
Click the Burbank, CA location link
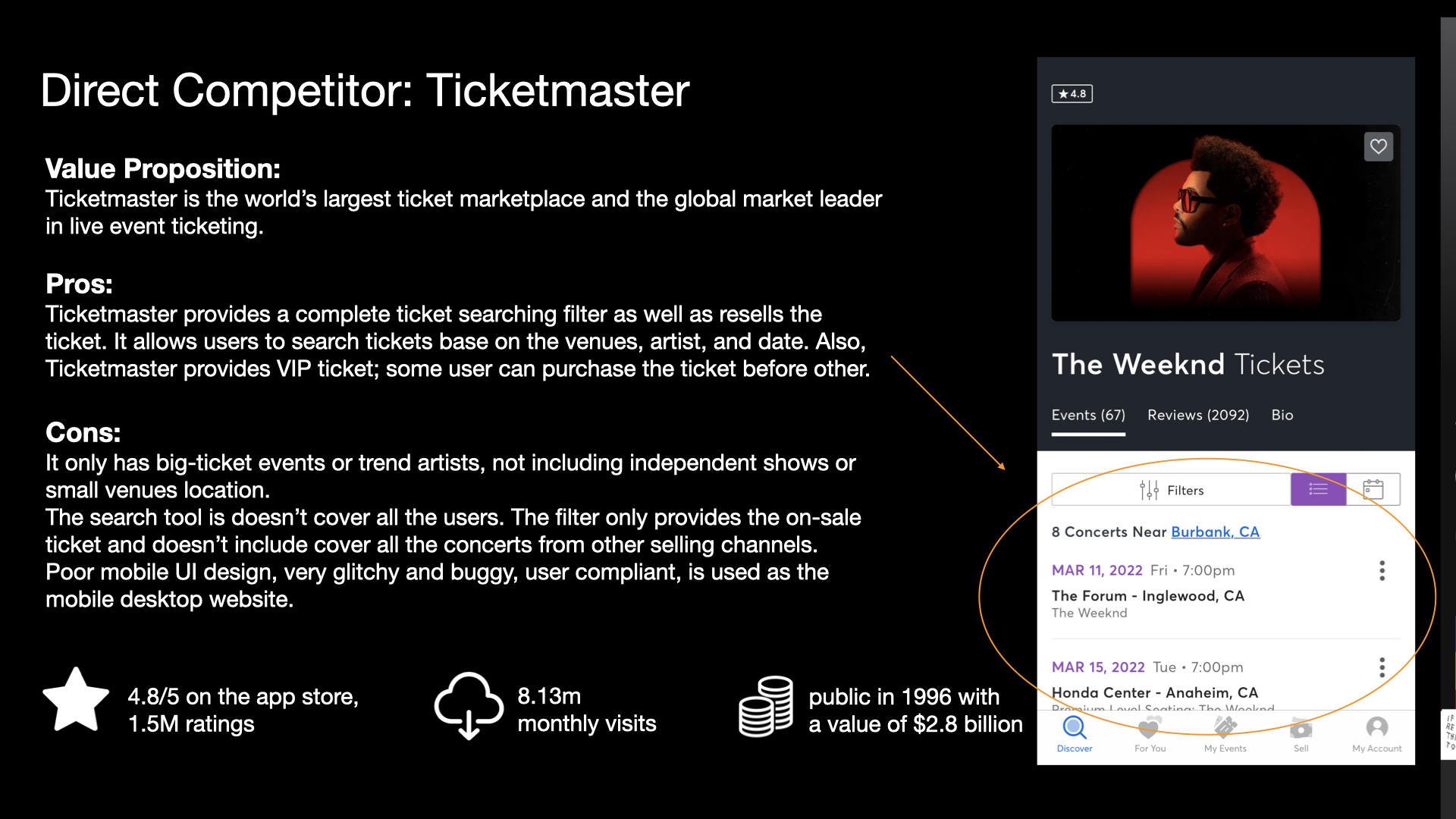[x=1215, y=532]
